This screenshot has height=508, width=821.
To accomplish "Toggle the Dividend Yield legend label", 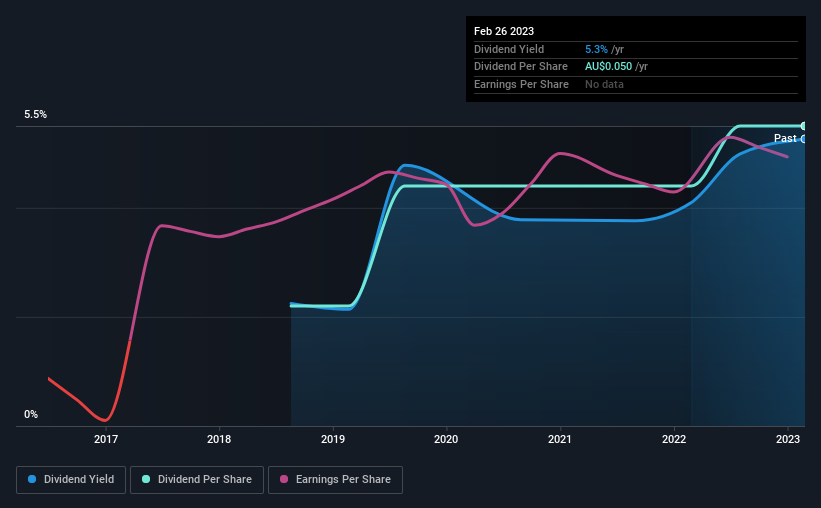I will coord(78,480).
